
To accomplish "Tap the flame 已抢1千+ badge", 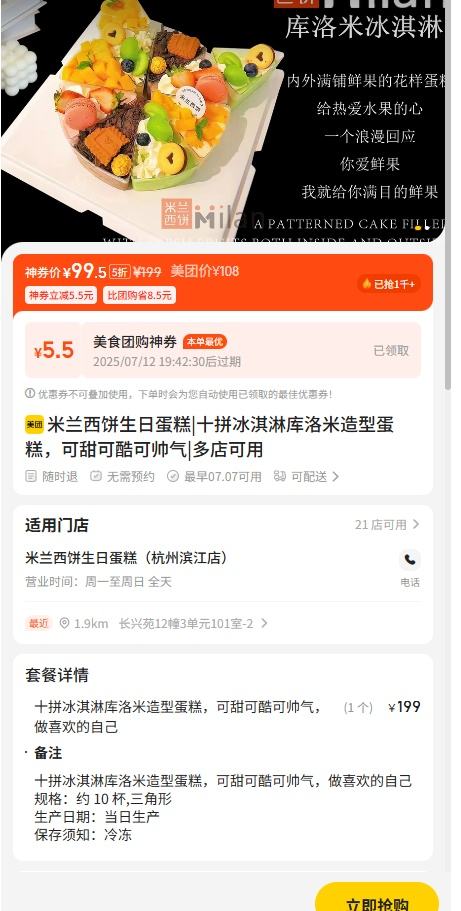I will pos(389,284).
